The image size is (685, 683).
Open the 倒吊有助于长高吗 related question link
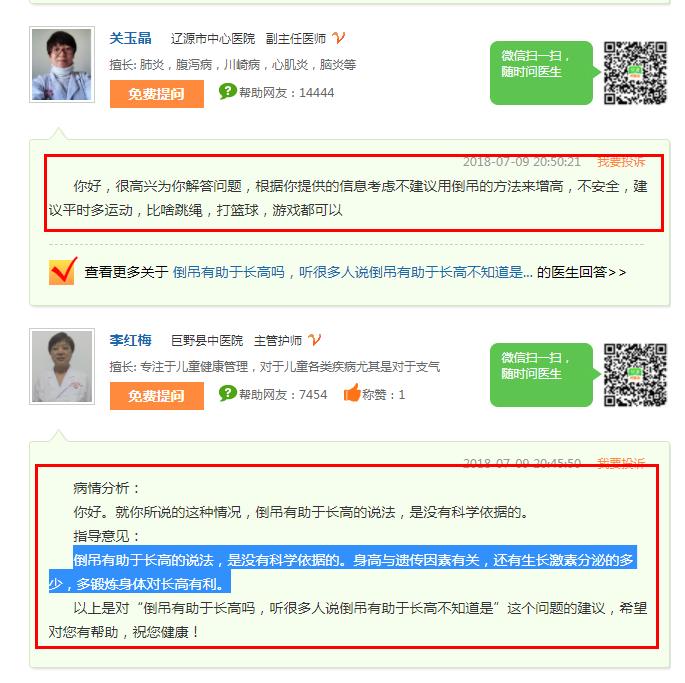[x=353, y=272]
